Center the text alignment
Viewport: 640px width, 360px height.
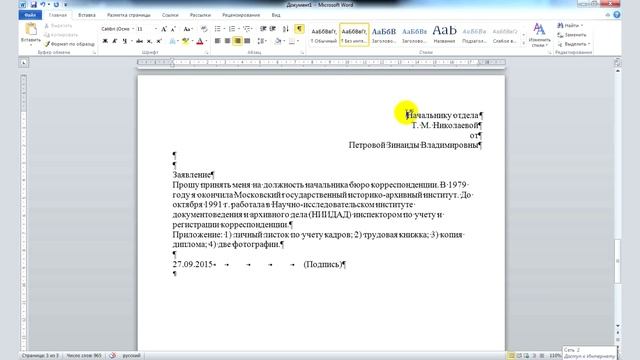tap(227, 41)
